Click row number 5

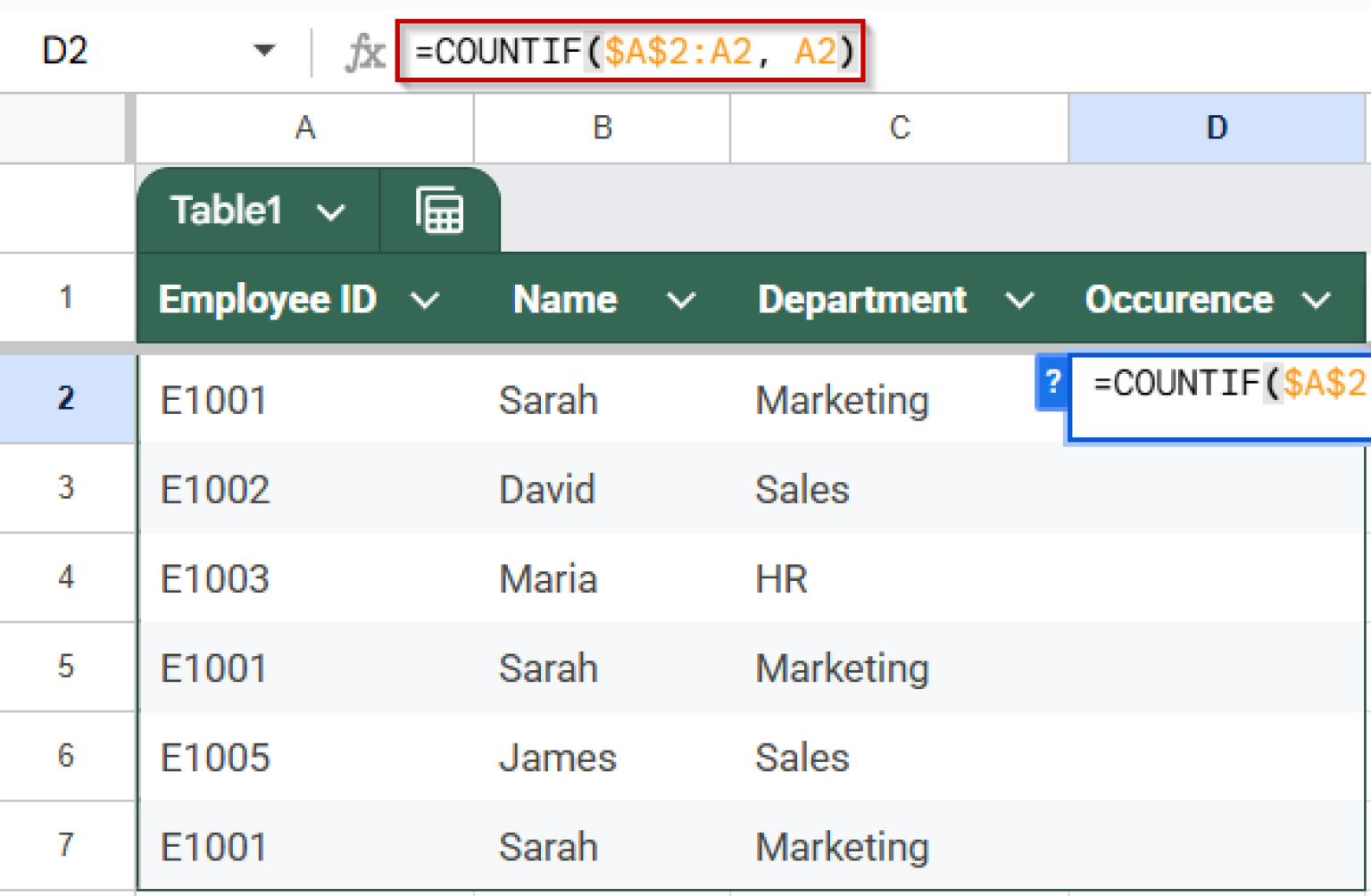[x=66, y=667]
